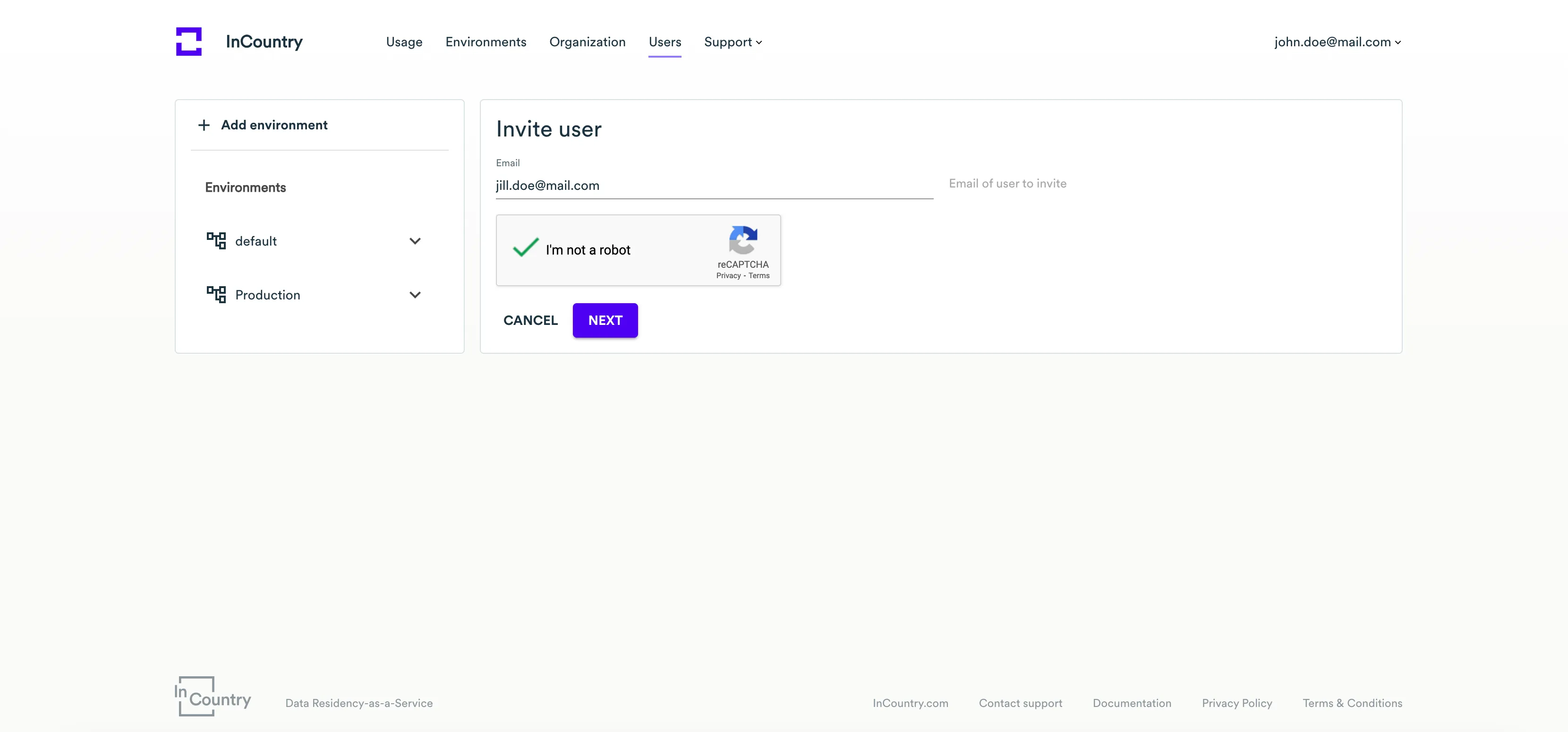Screen dimensions: 1568x732
Task: Click the InCountry purple logo icon
Action: click(x=189, y=42)
